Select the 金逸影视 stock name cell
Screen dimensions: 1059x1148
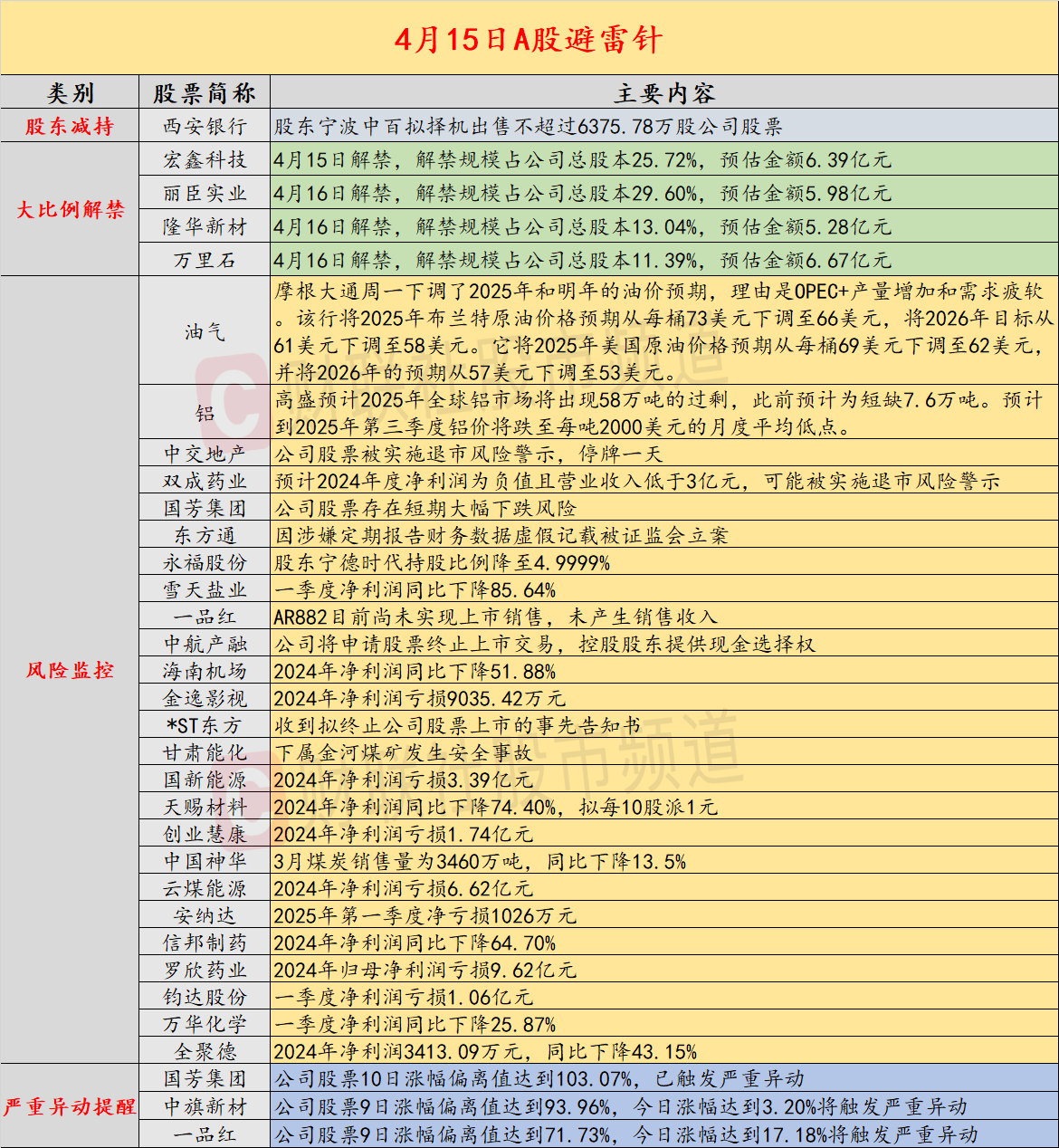205,698
